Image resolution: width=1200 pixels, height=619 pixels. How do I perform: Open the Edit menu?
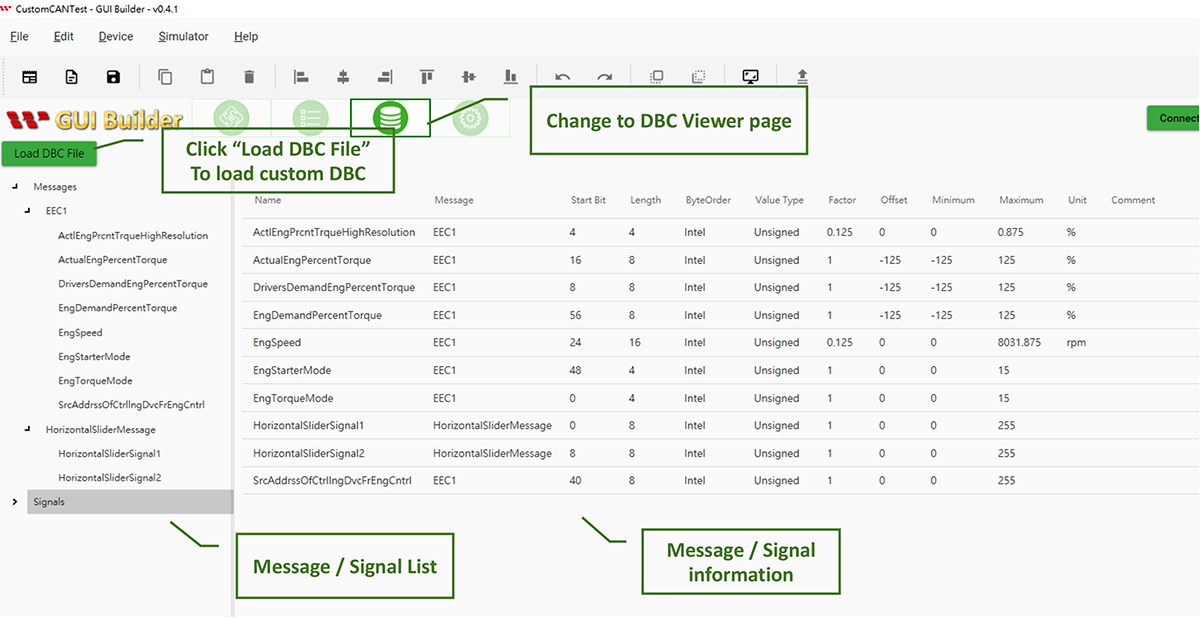coord(64,37)
